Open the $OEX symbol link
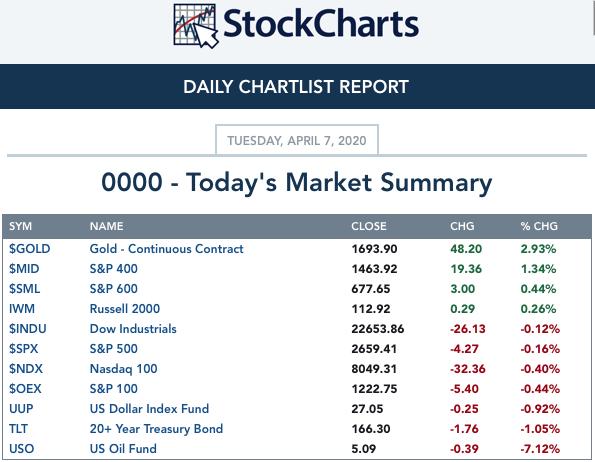This screenshot has width=595, height=462. click(x=25, y=389)
